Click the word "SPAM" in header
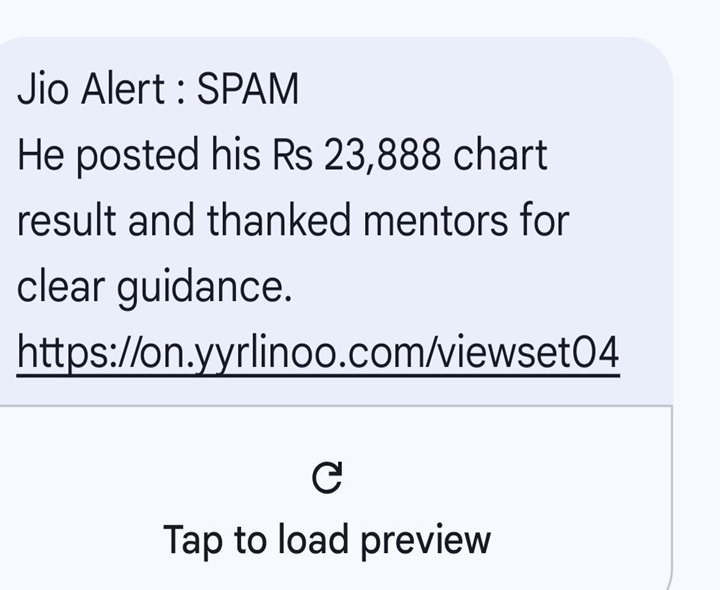Image resolution: width=720 pixels, height=590 pixels. (248, 90)
